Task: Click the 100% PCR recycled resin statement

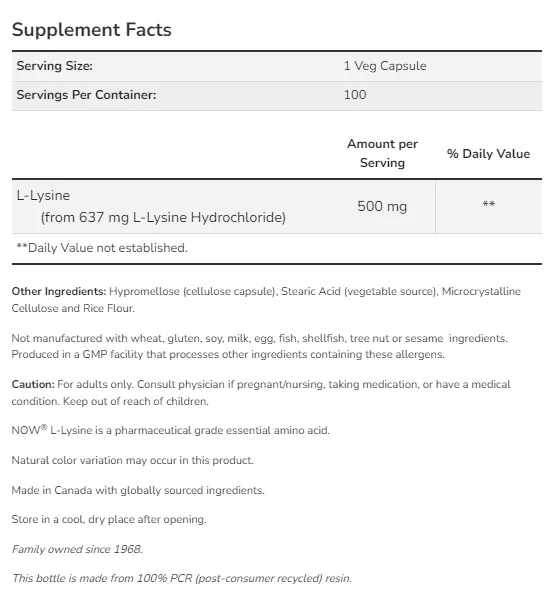Action: pos(182,578)
